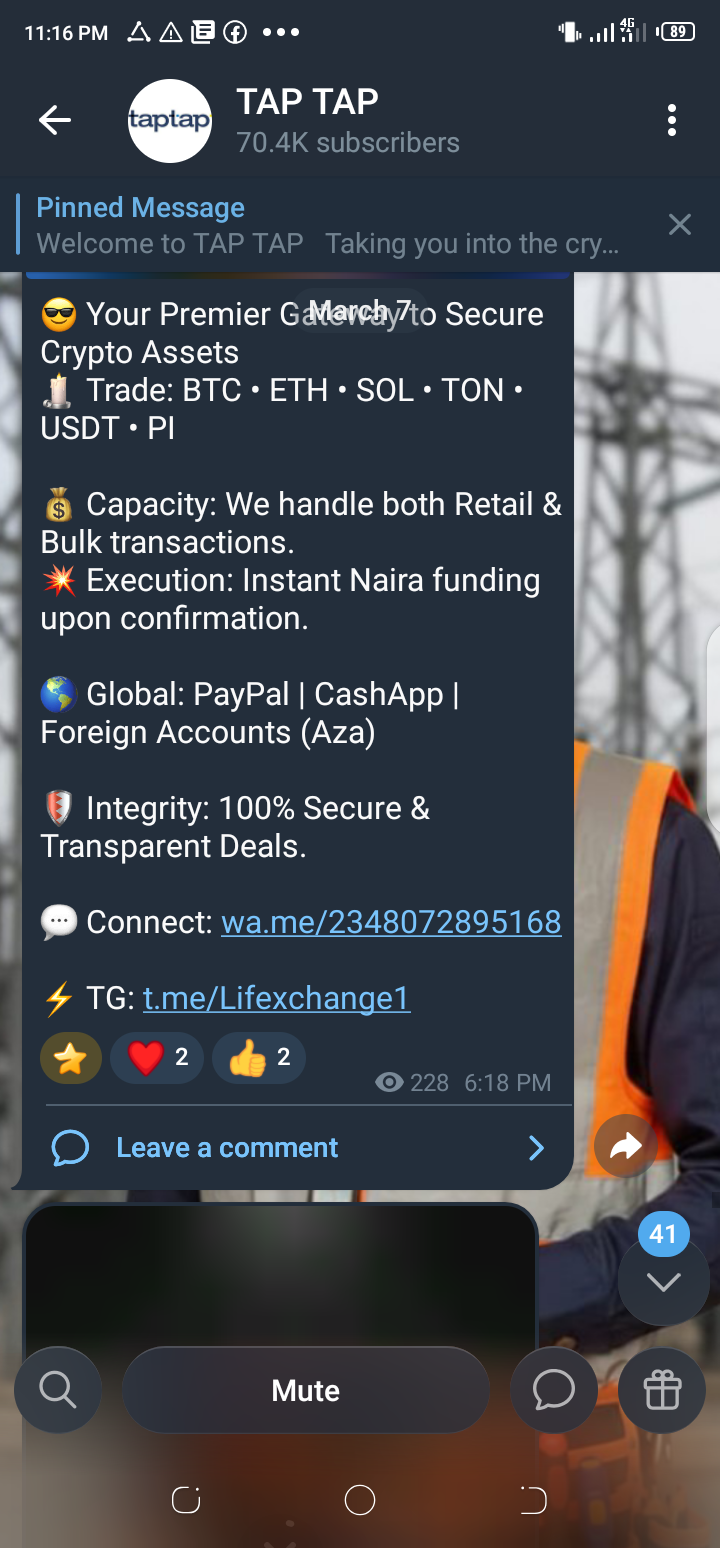720x1548 pixels.
Task: Open the discussion chat bubble icon
Action: 553,1389
